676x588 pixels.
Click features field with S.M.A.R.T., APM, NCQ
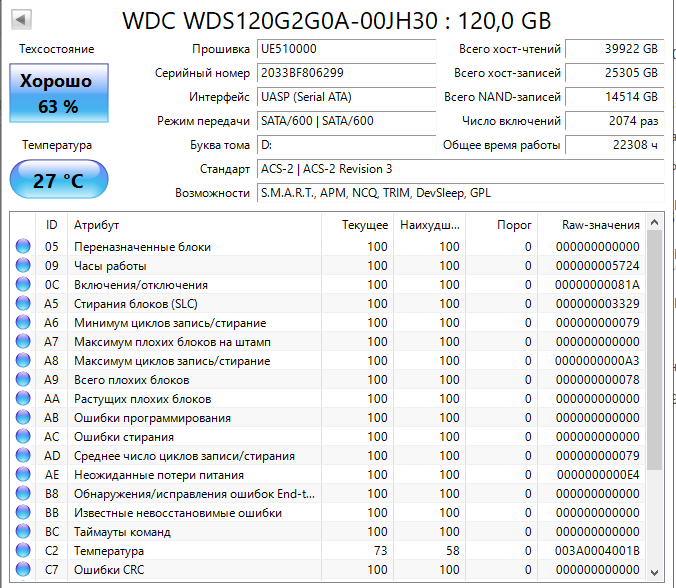(460, 193)
